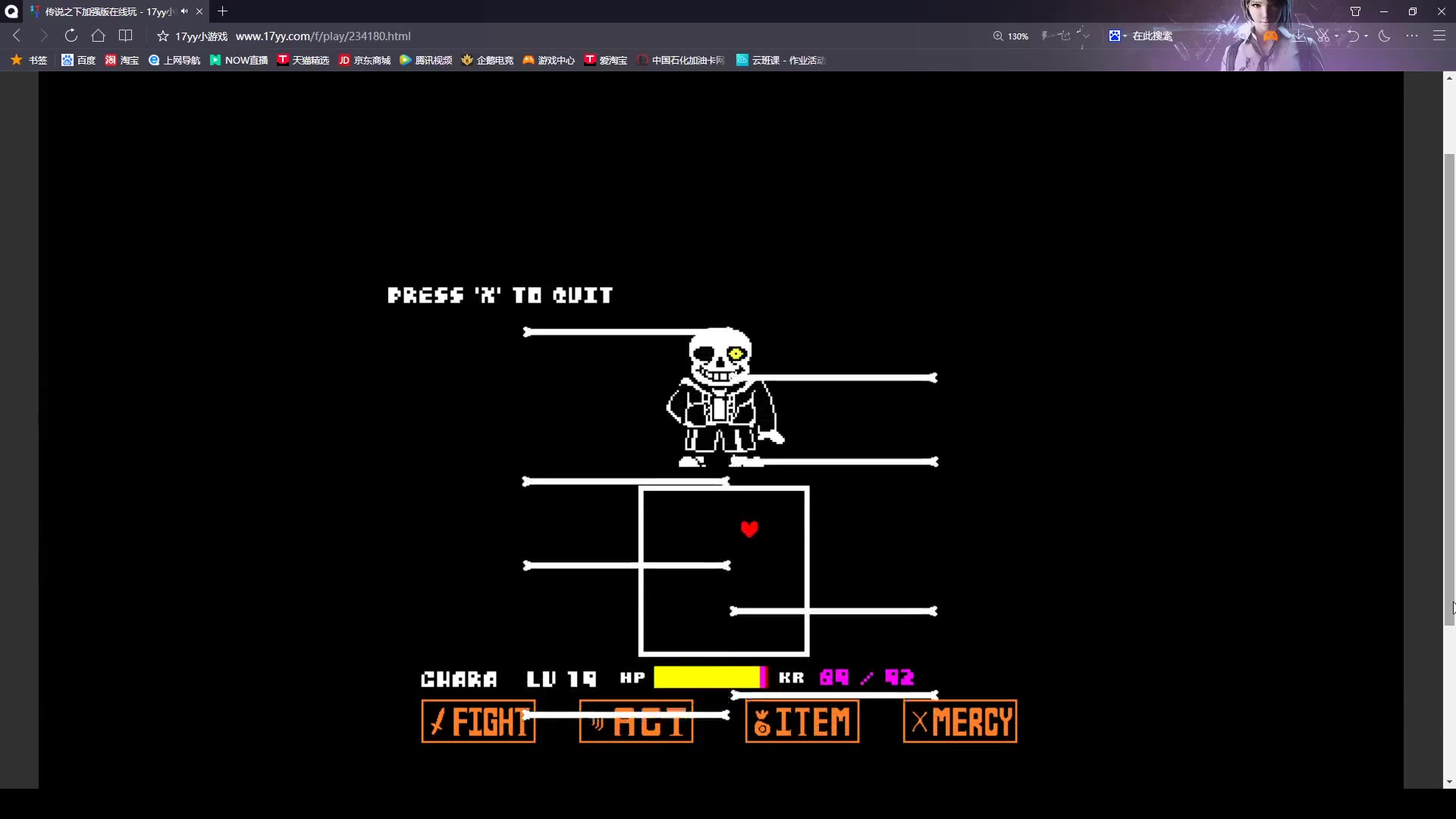
Task: Click the browser home icon
Action: (x=98, y=36)
